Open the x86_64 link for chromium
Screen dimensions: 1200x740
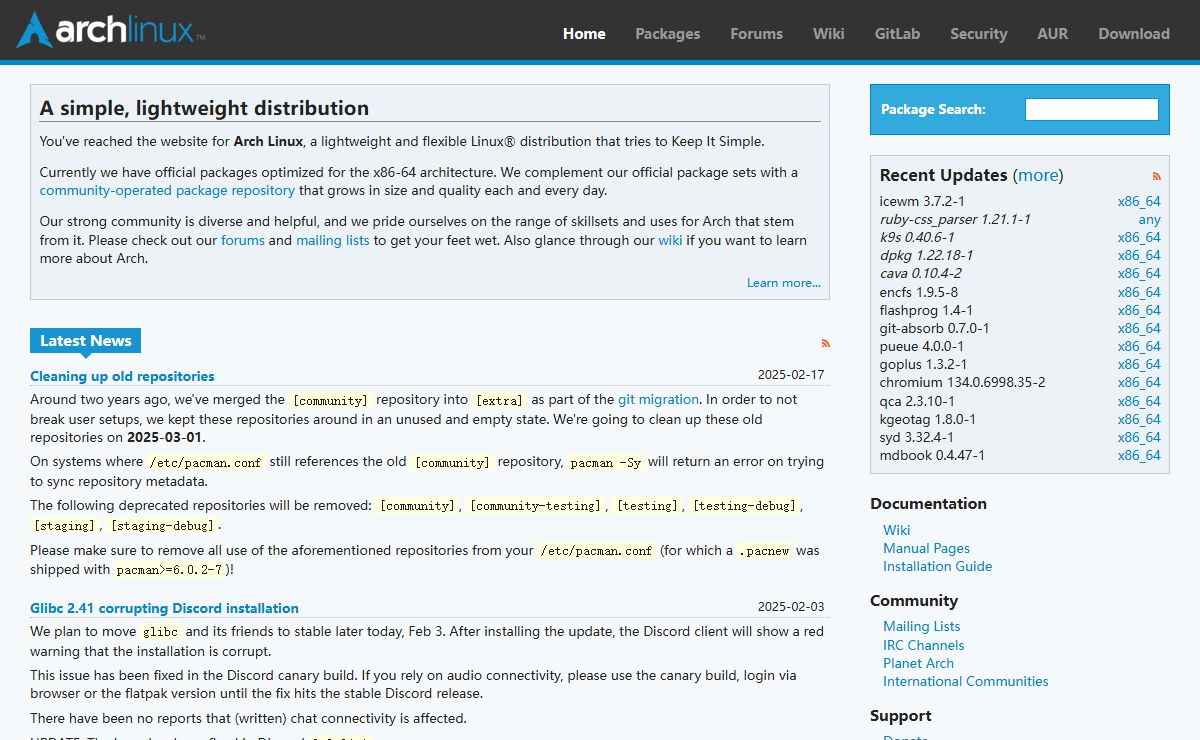tap(1139, 382)
